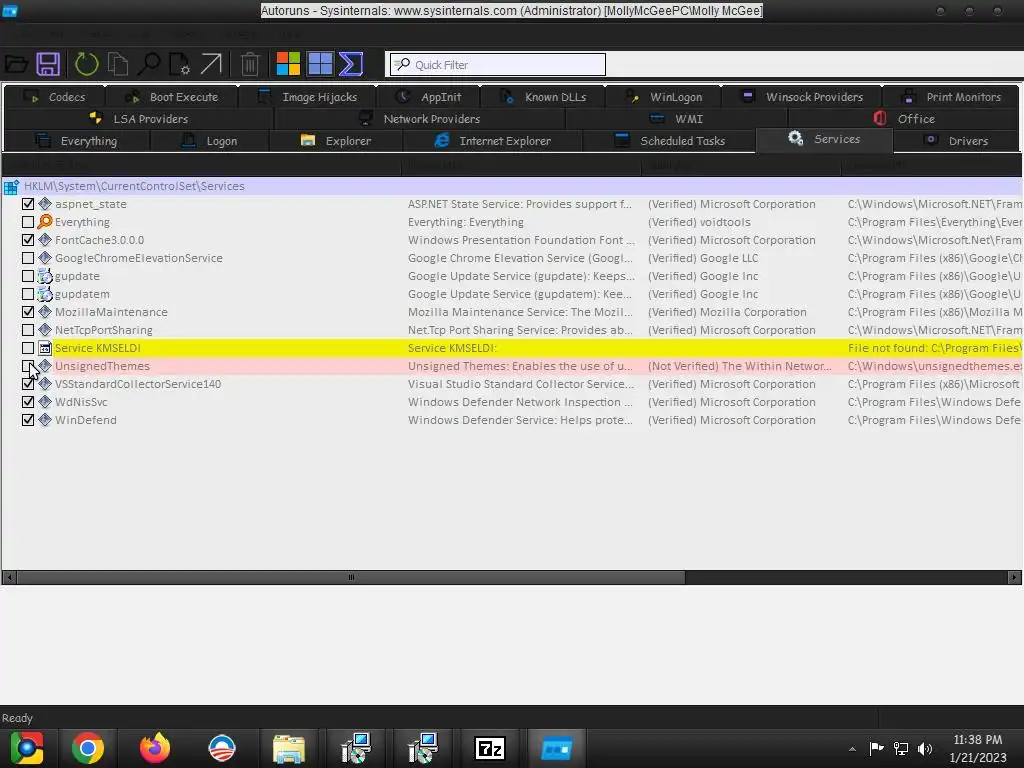1024x768 pixels.
Task: Click the gupdate service icon
Action: click(x=44, y=276)
